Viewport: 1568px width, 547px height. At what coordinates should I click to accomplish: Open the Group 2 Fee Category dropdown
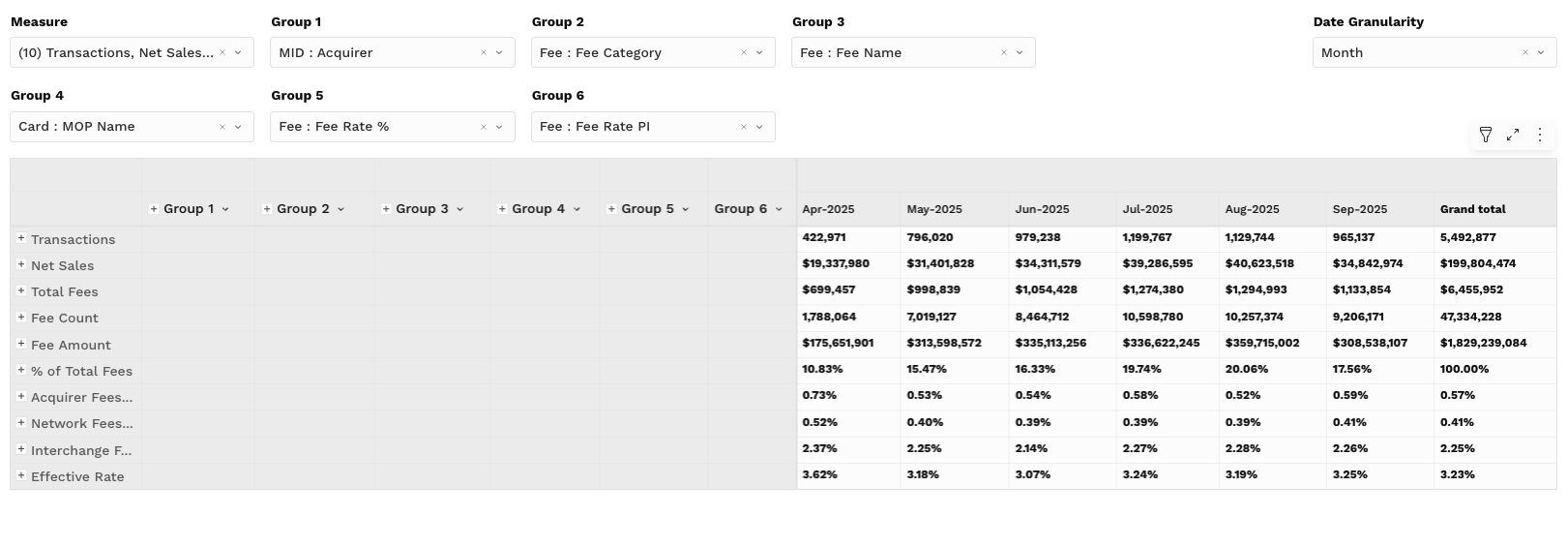(x=759, y=53)
